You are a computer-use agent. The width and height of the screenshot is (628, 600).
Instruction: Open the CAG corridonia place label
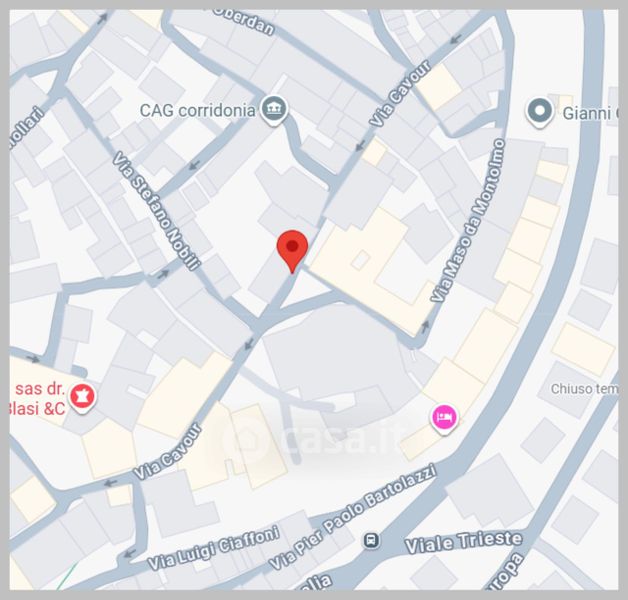tap(197, 111)
